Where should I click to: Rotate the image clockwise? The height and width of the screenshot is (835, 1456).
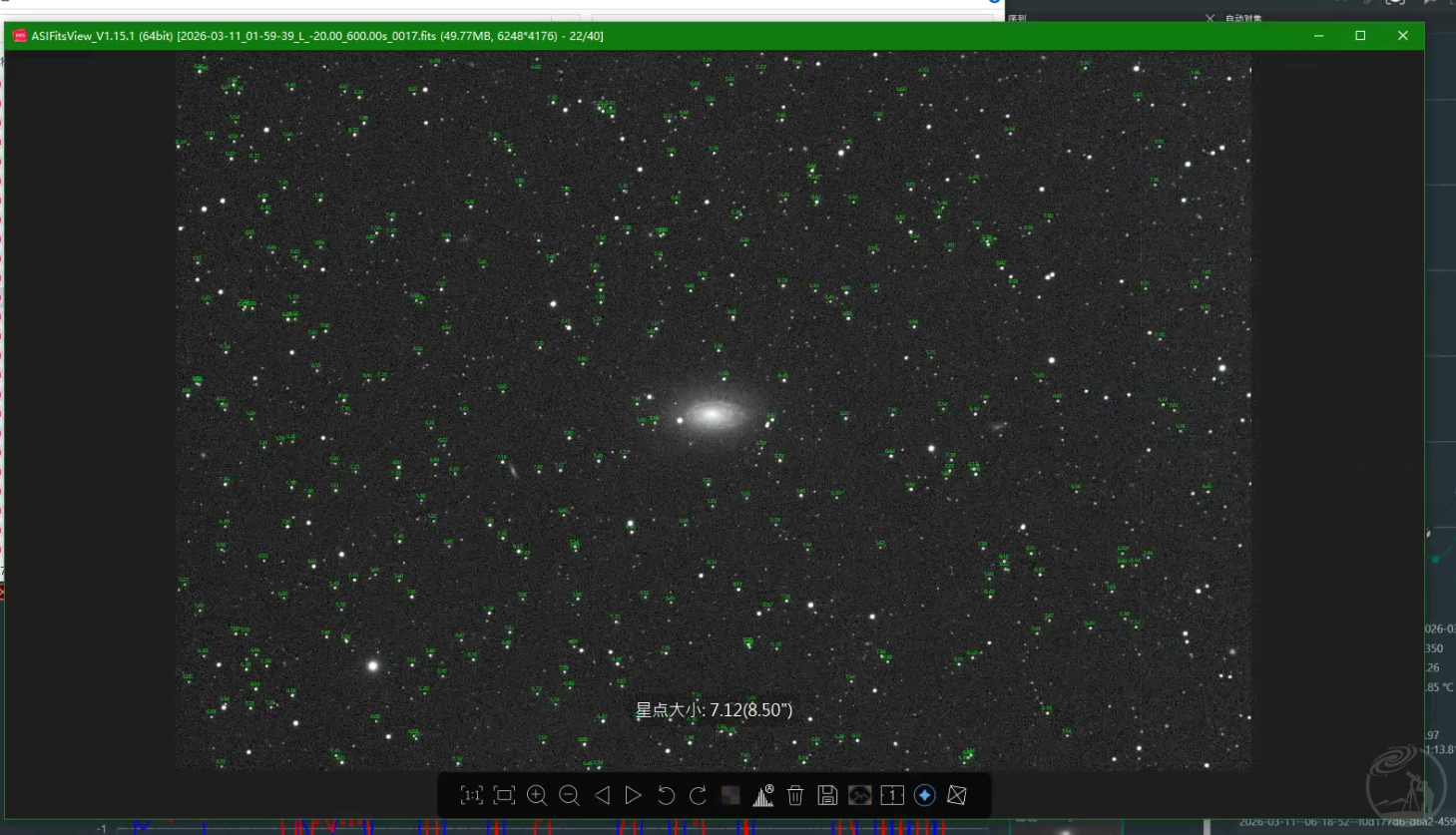(699, 795)
